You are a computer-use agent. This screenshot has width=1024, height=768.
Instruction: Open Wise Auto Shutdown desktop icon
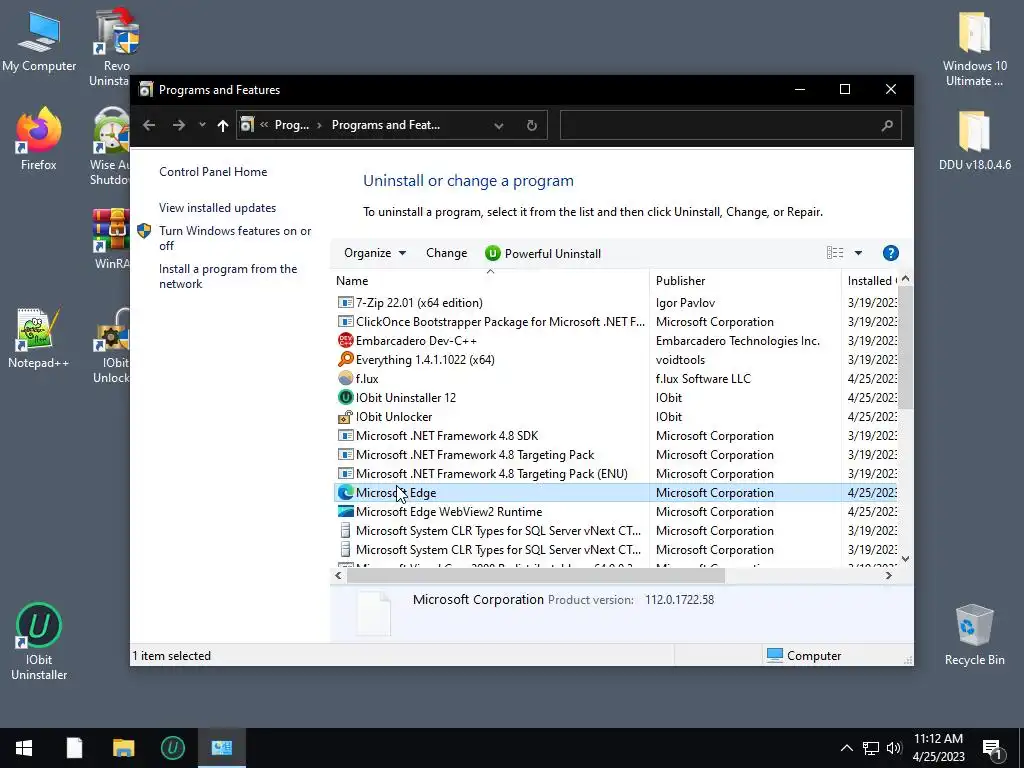[112, 146]
